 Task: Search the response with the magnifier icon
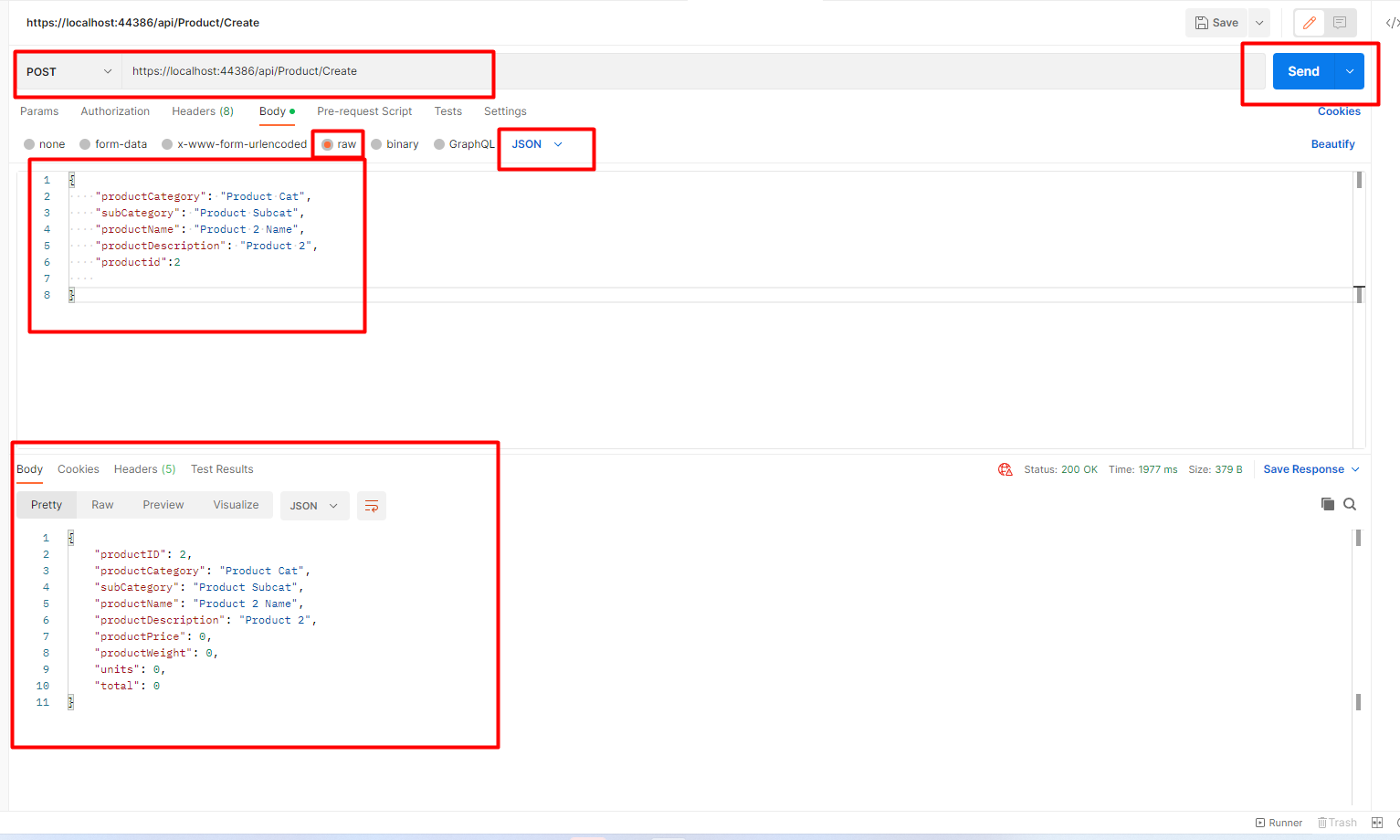(x=1350, y=504)
